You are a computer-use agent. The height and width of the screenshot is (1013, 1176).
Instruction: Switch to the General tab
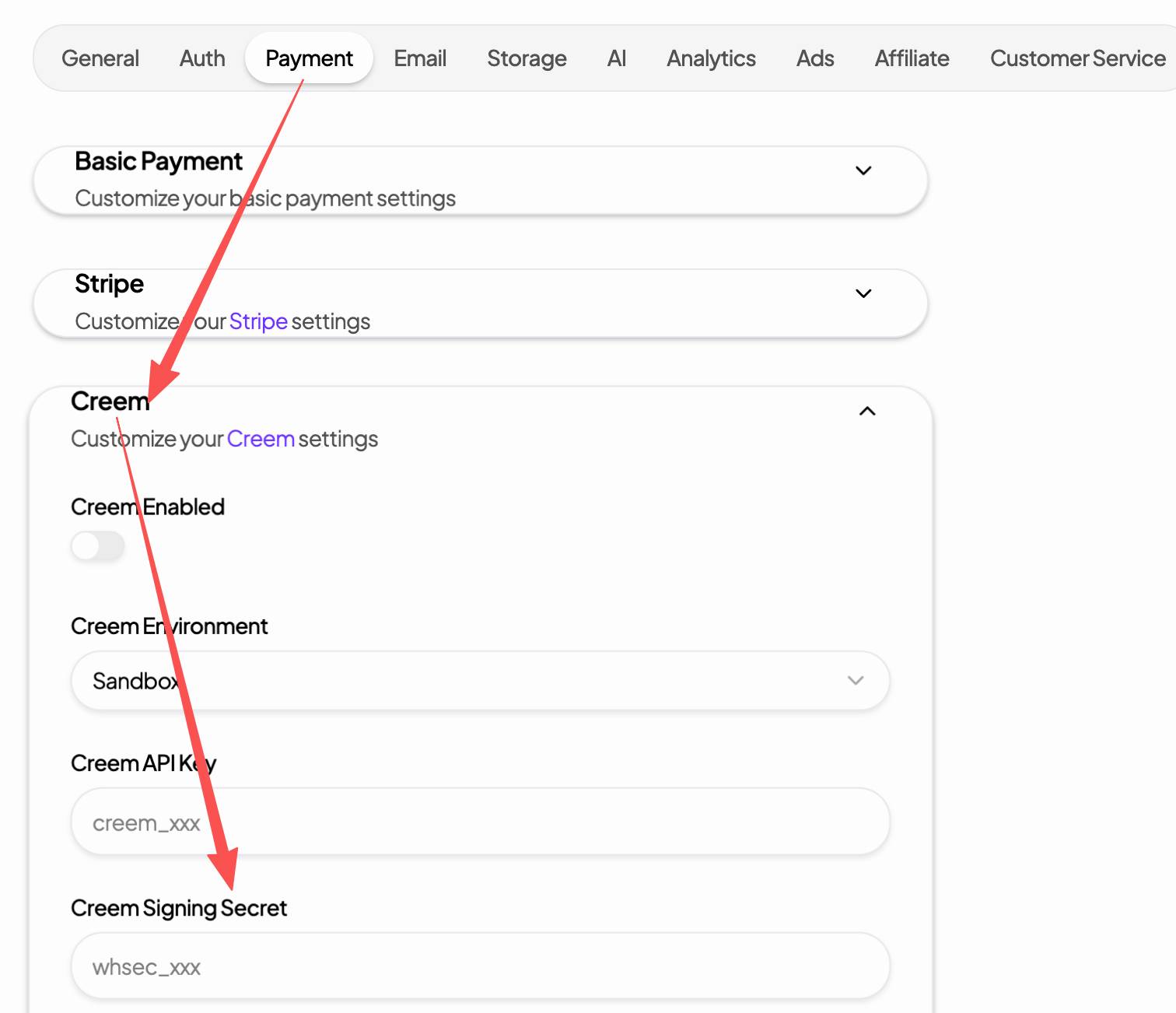coord(100,58)
